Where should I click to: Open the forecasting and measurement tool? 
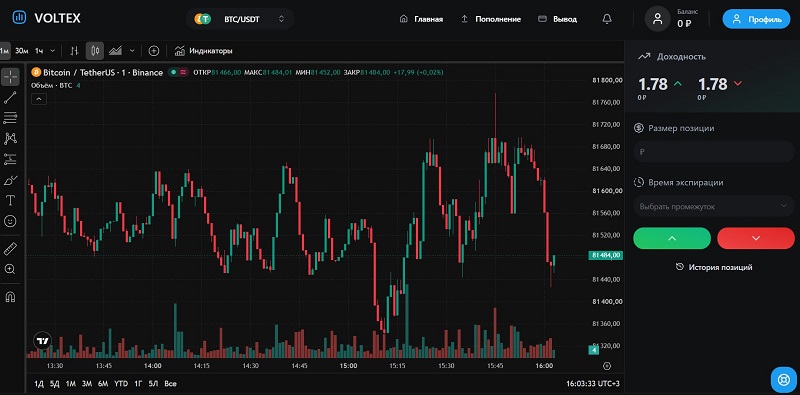[x=10, y=159]
